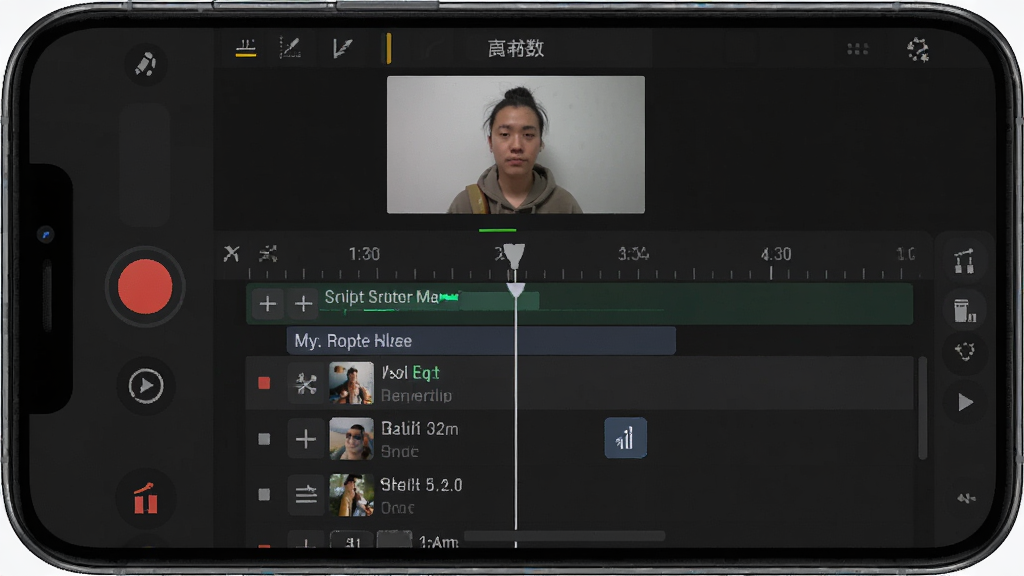The image size is (1024, 576).
Task: Open the Stellt 5.2.0 thumbnail
Action: click(x=351, y=495)
